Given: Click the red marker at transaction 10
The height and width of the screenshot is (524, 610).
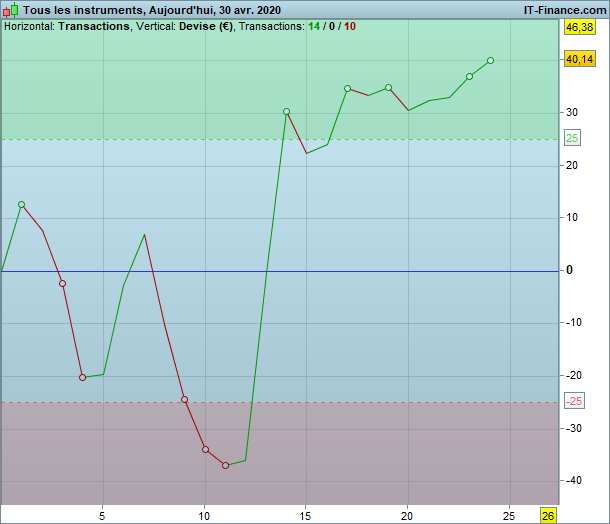Looking at the screenshot, I should 205,450.
